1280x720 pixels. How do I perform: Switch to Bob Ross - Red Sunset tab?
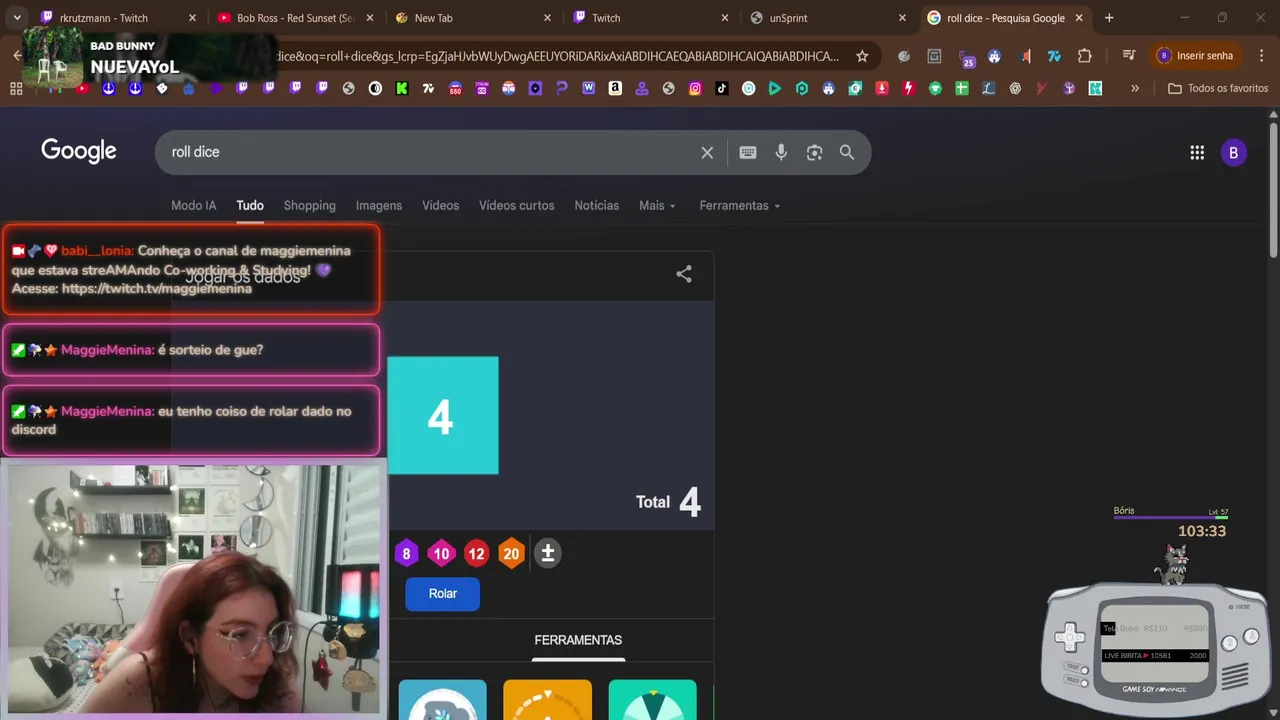295,18
